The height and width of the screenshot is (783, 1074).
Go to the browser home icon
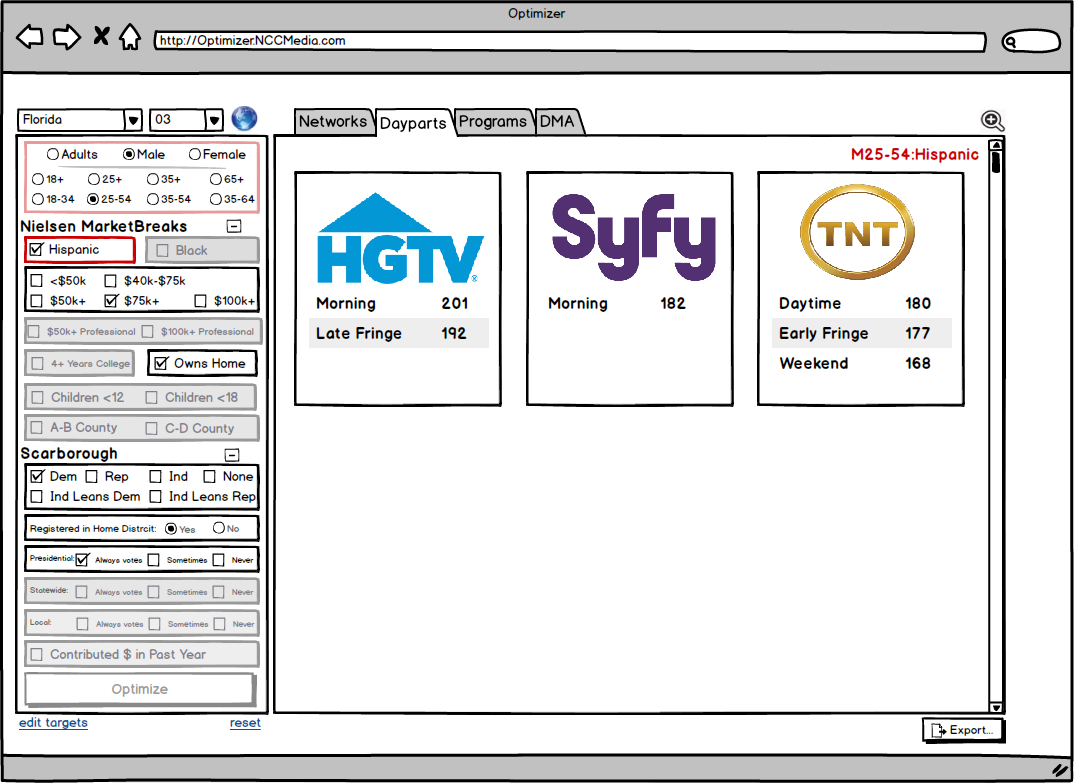coord(130,38)
